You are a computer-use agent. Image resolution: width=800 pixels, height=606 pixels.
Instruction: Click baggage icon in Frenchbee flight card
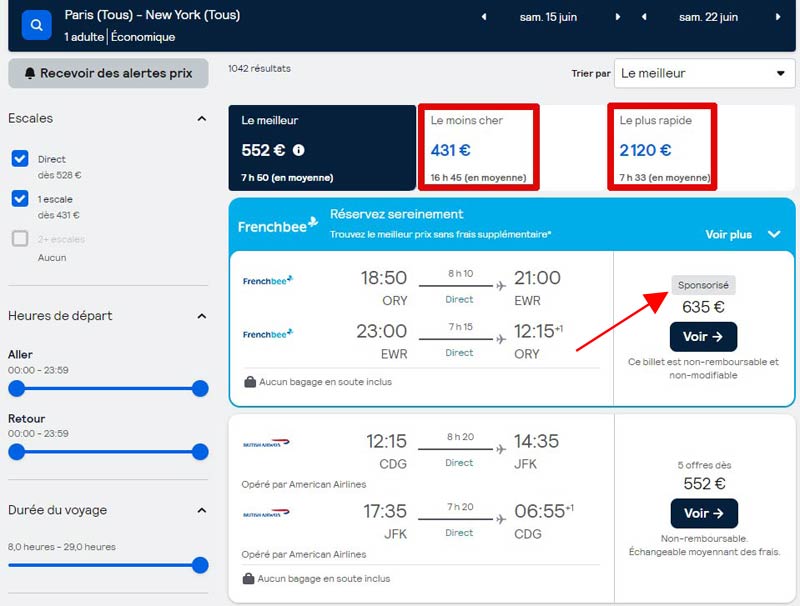pos(250,382)
